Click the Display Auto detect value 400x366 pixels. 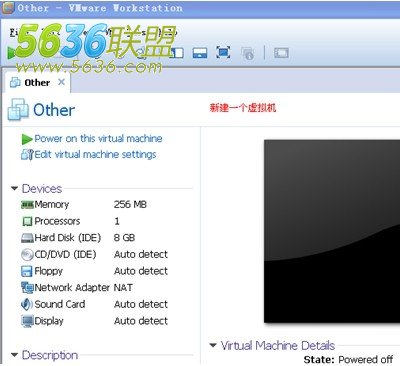[141, 321]
